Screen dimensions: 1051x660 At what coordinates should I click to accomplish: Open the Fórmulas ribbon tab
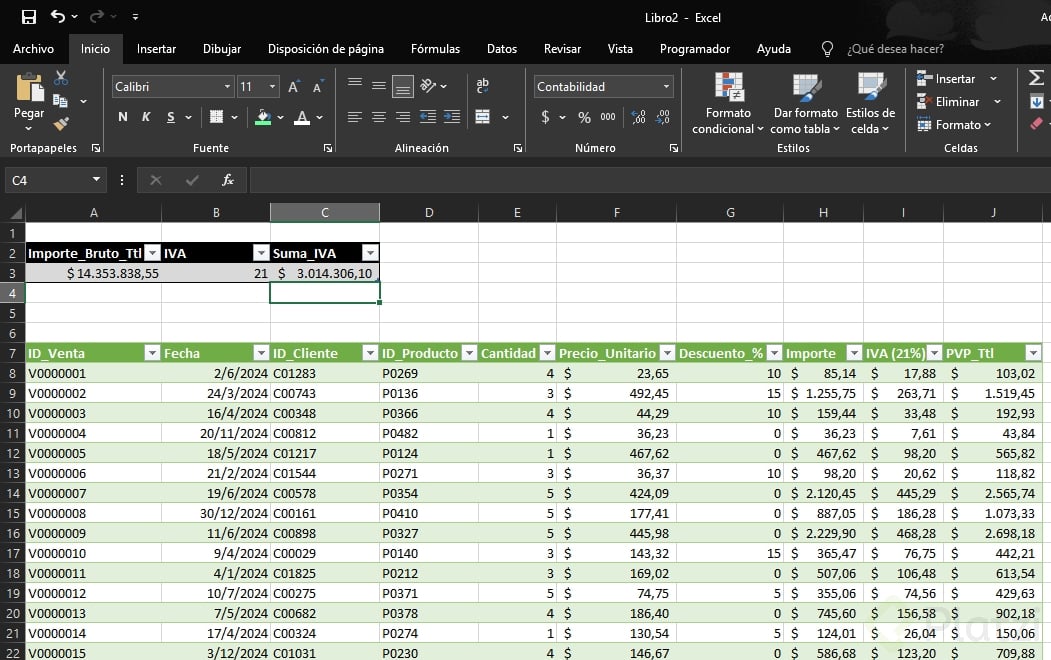click(x=435, y=49)
